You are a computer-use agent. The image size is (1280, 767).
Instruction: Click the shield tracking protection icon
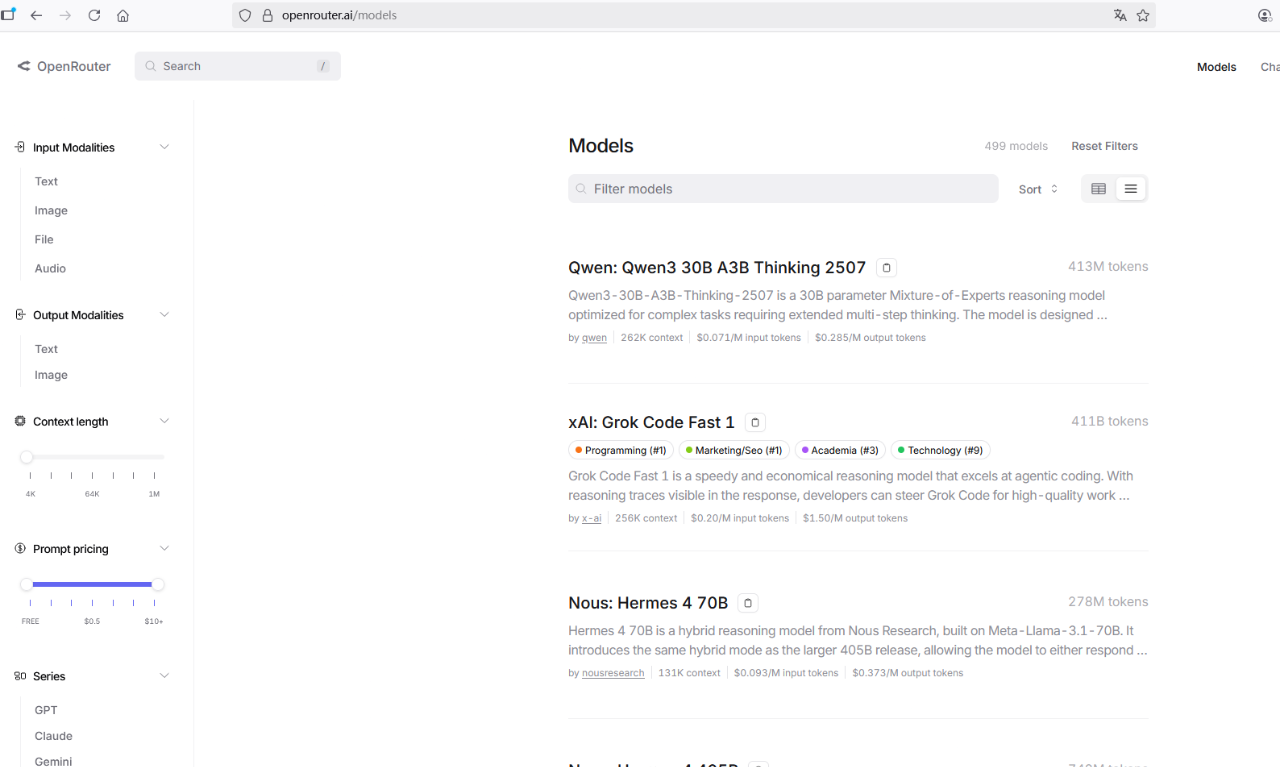pyautogui.click(x=245, y=16)
